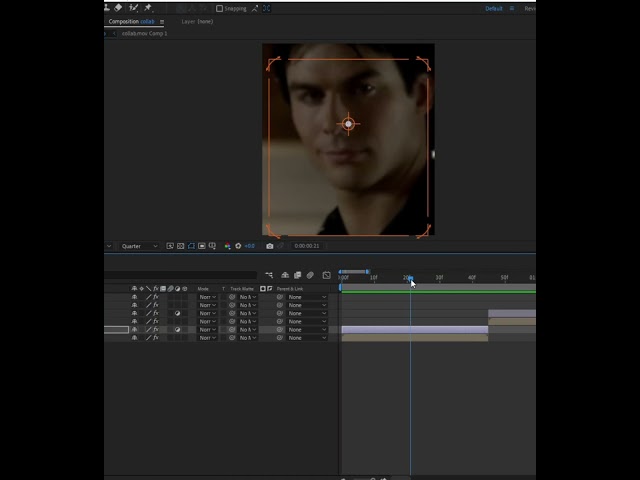The height and width of the screenshot is (480, 640).
Task: Take a snapshot with the camera icon
Action: [269, 246]
